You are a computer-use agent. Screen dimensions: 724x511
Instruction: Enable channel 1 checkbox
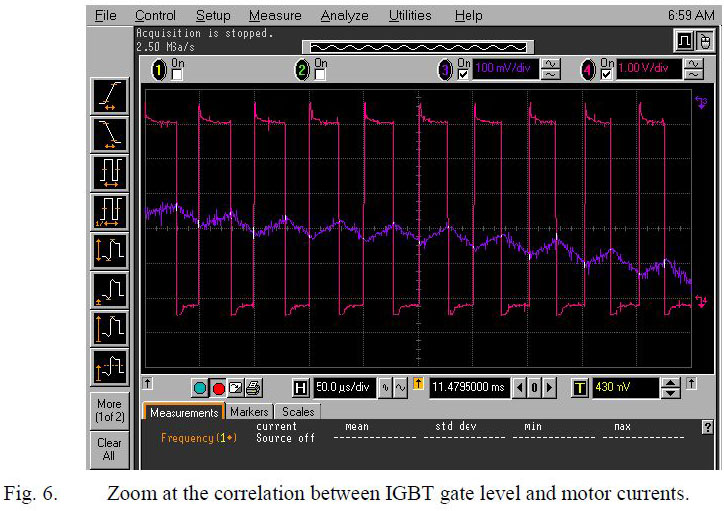click(178, 73)
